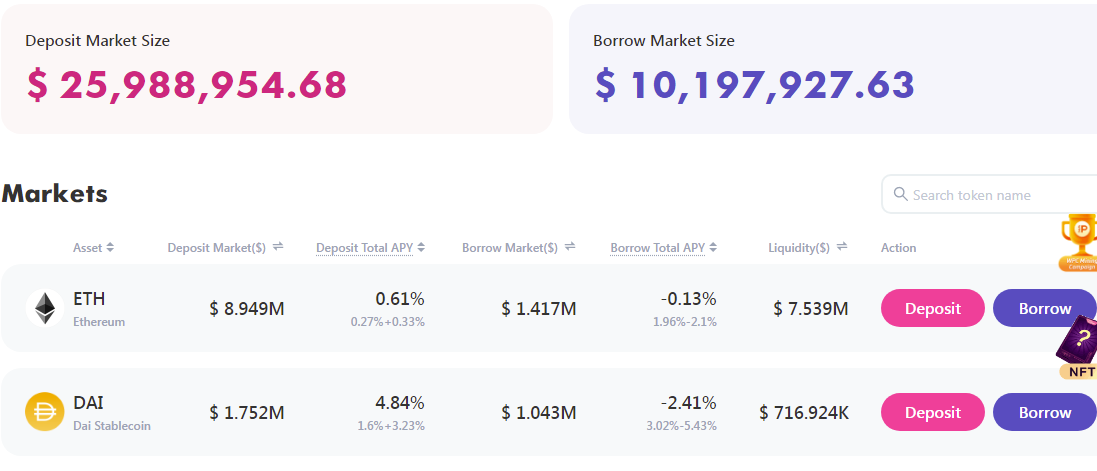The width and height of the screenshot is (1097, 471).
Task: Click the DAI stablecoin logo icon
Action: pos(45,412)
